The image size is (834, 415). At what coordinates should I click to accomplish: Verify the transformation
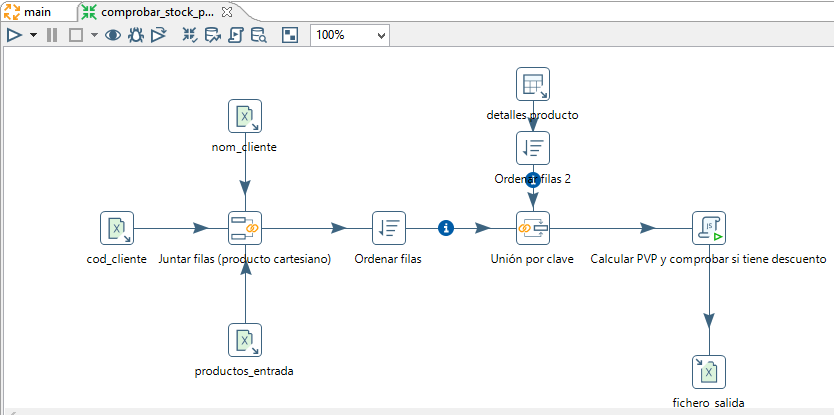point(190,36)
